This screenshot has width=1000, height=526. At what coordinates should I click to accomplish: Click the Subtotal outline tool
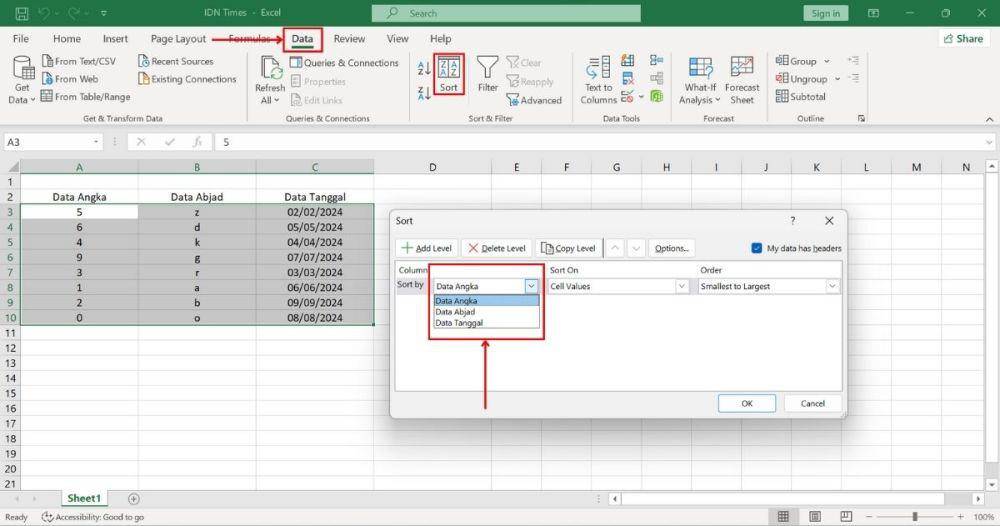801,97
